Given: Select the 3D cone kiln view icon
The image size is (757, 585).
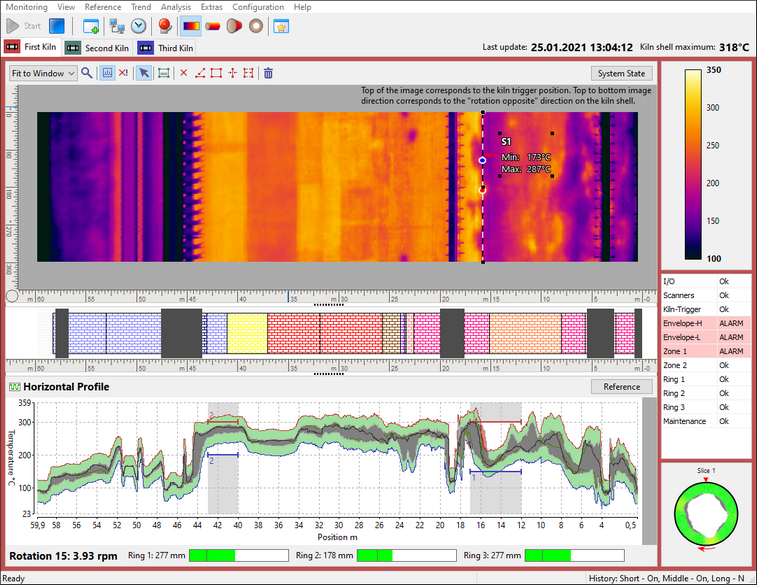Looking at the screenshot, I should pos(234,26).
